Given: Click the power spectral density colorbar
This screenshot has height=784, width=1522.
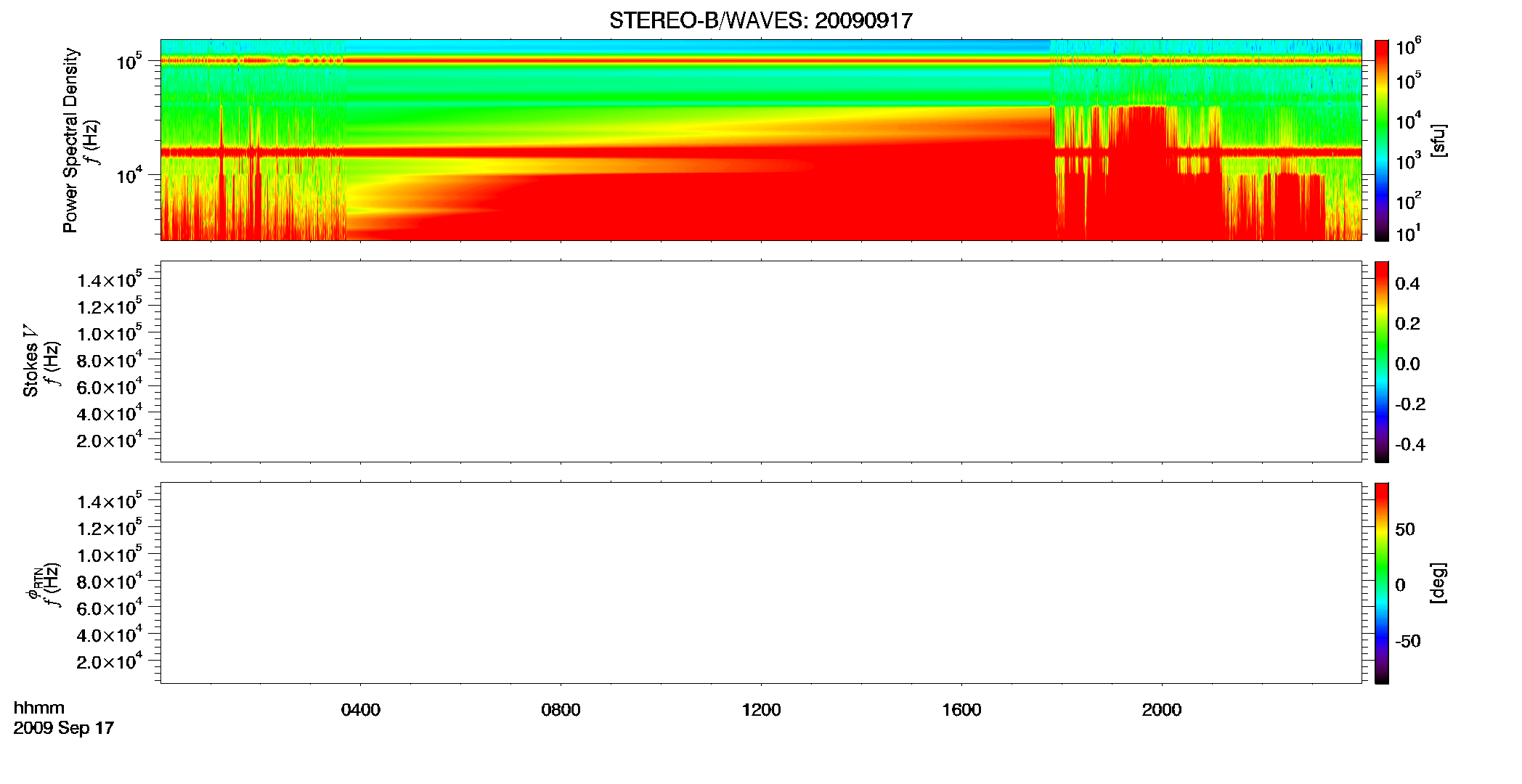Looking at the screenshot, I should click(1382, 140).
